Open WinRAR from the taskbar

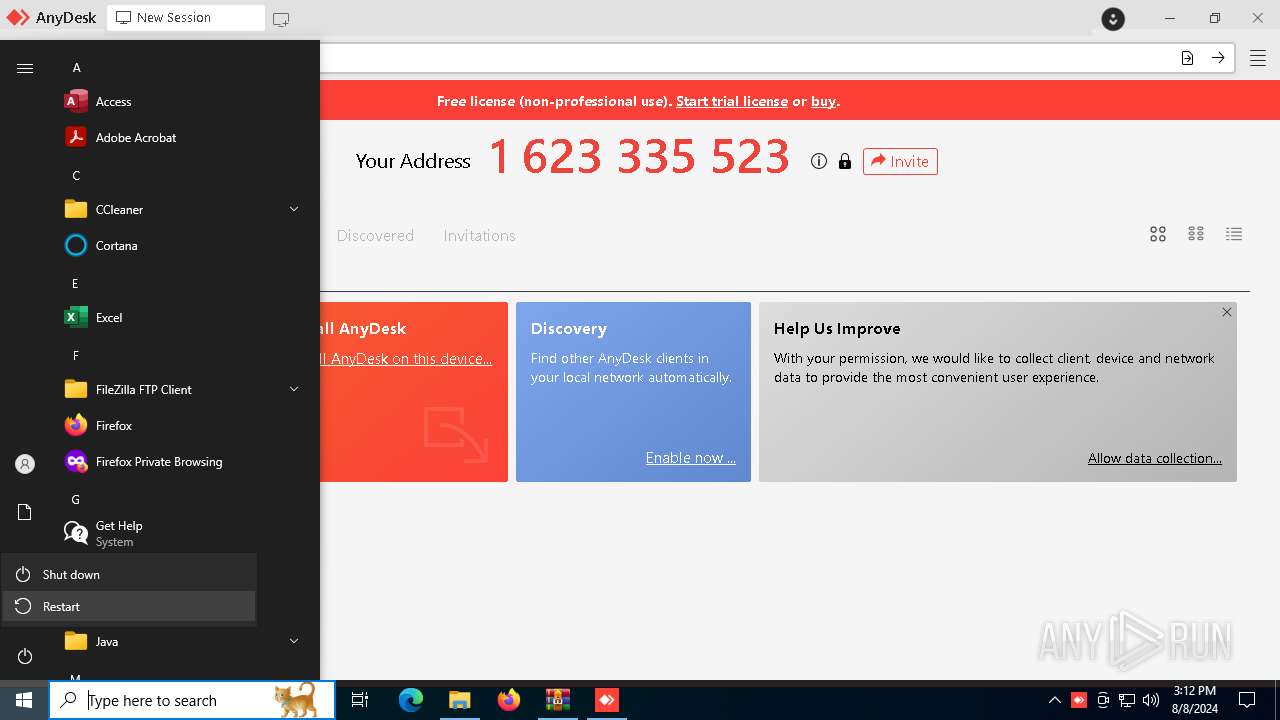[557, 700]
